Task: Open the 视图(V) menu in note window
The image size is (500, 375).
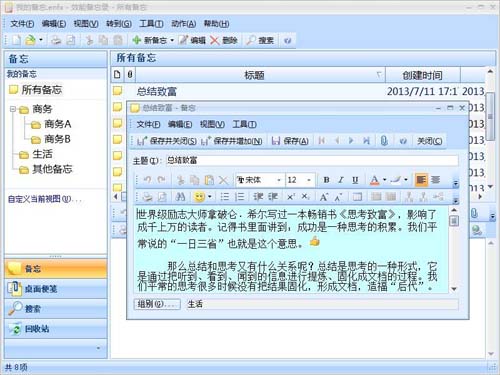Action: [212, 124]
